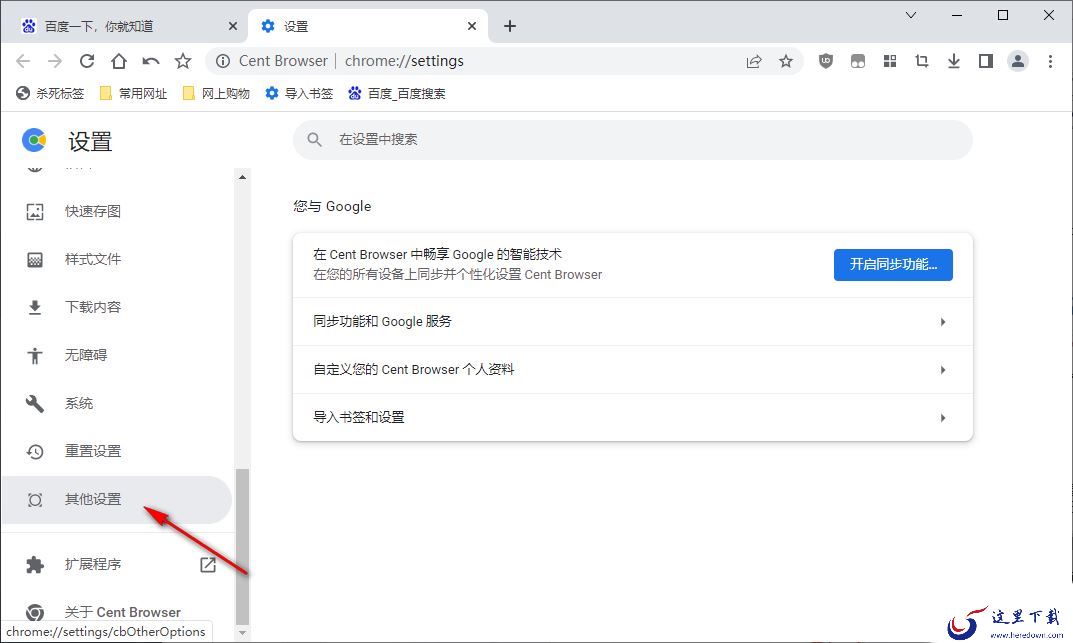1073x643 pixels.
Task: Toggle the side panel icon
Action: click(x=985, y=62)
